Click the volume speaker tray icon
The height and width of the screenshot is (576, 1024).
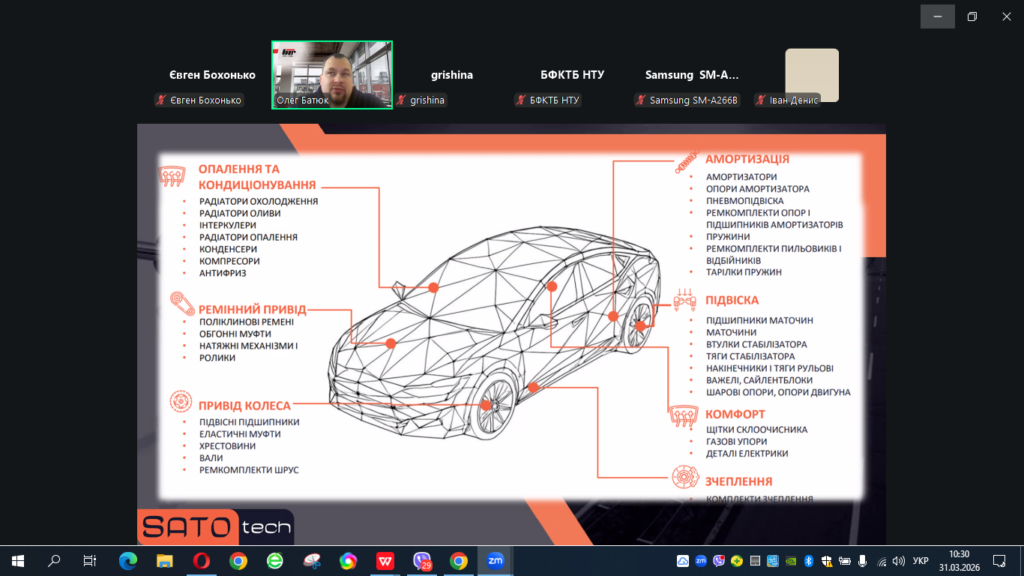pos(897,561)
